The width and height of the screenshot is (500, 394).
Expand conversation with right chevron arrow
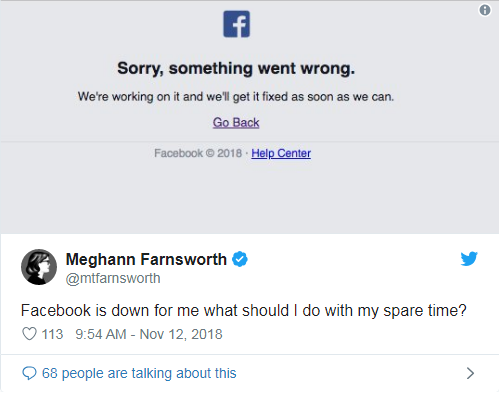470,373
